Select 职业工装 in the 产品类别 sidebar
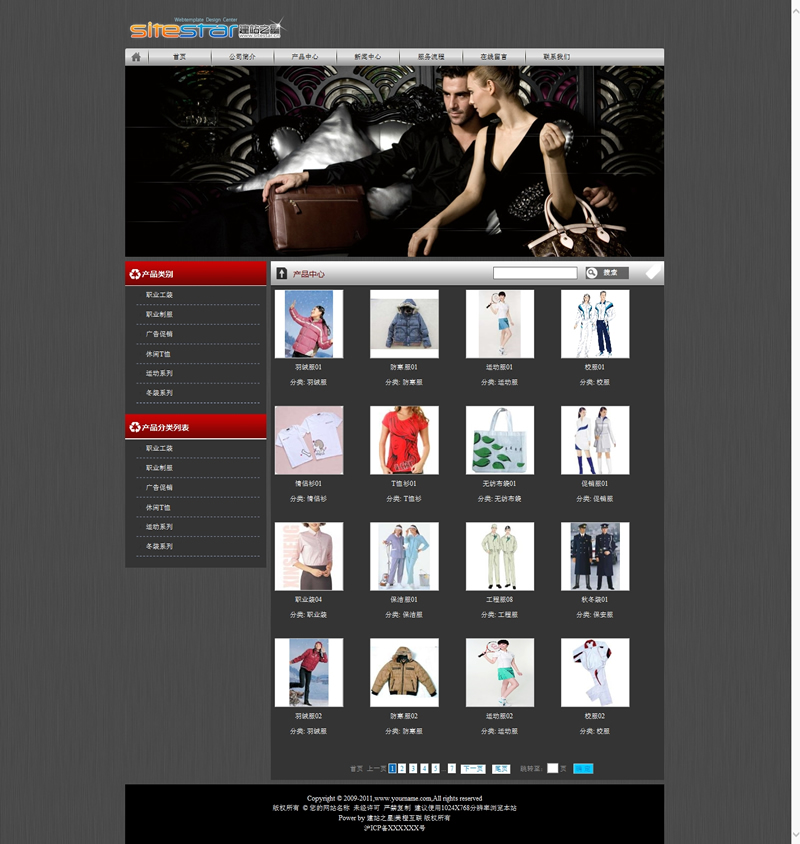This screenshot has height=844, width=800. (159, 295)
